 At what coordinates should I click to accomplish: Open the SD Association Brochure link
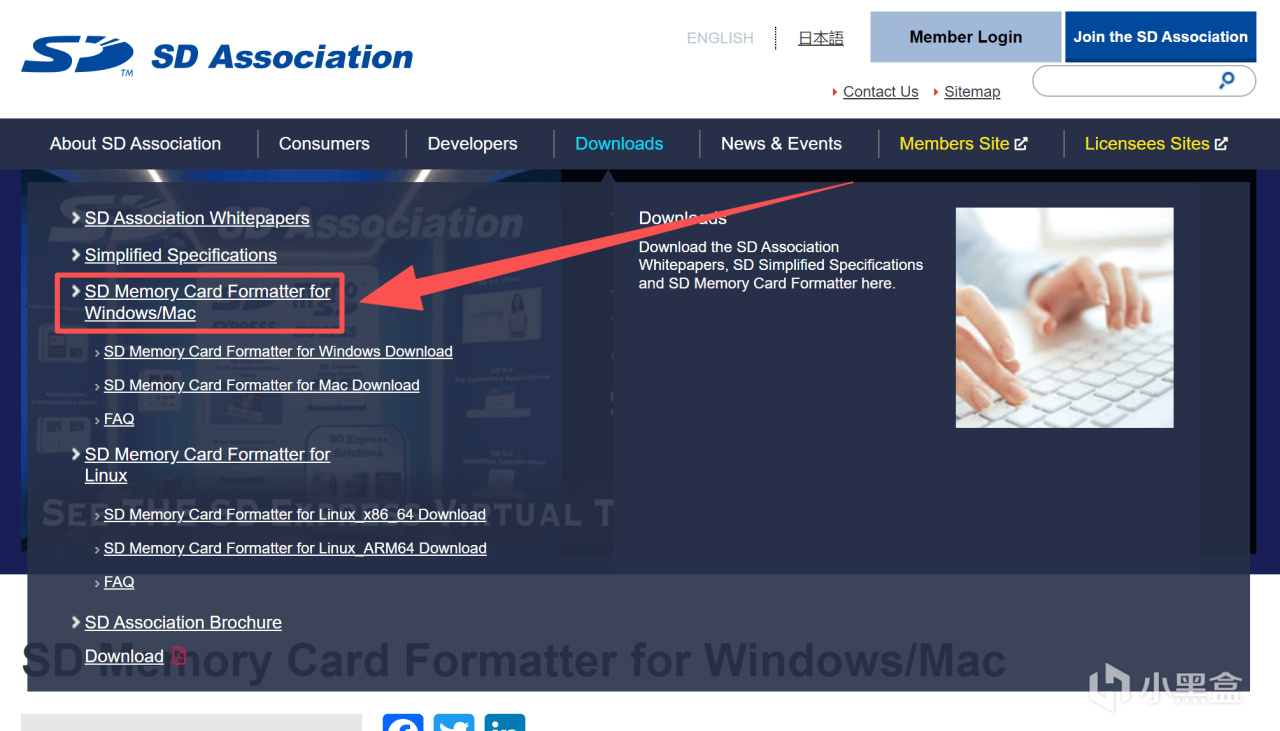click(x=183, y=622)
